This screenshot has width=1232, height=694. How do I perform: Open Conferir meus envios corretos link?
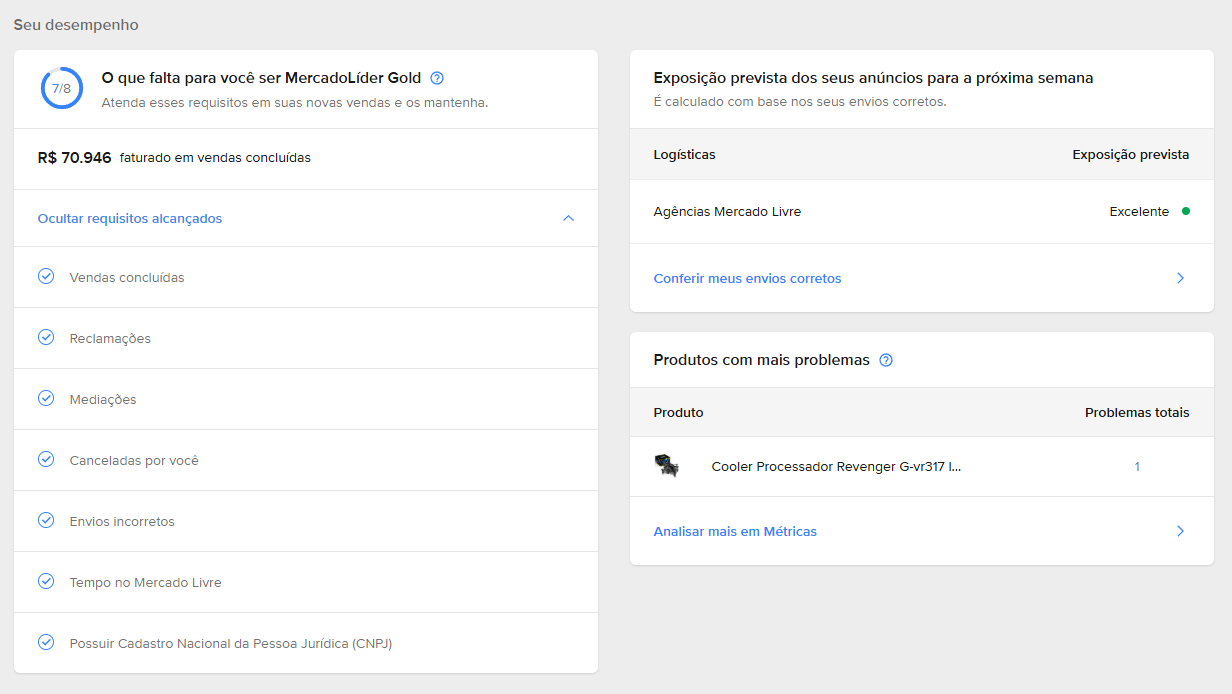pos(747,278)
